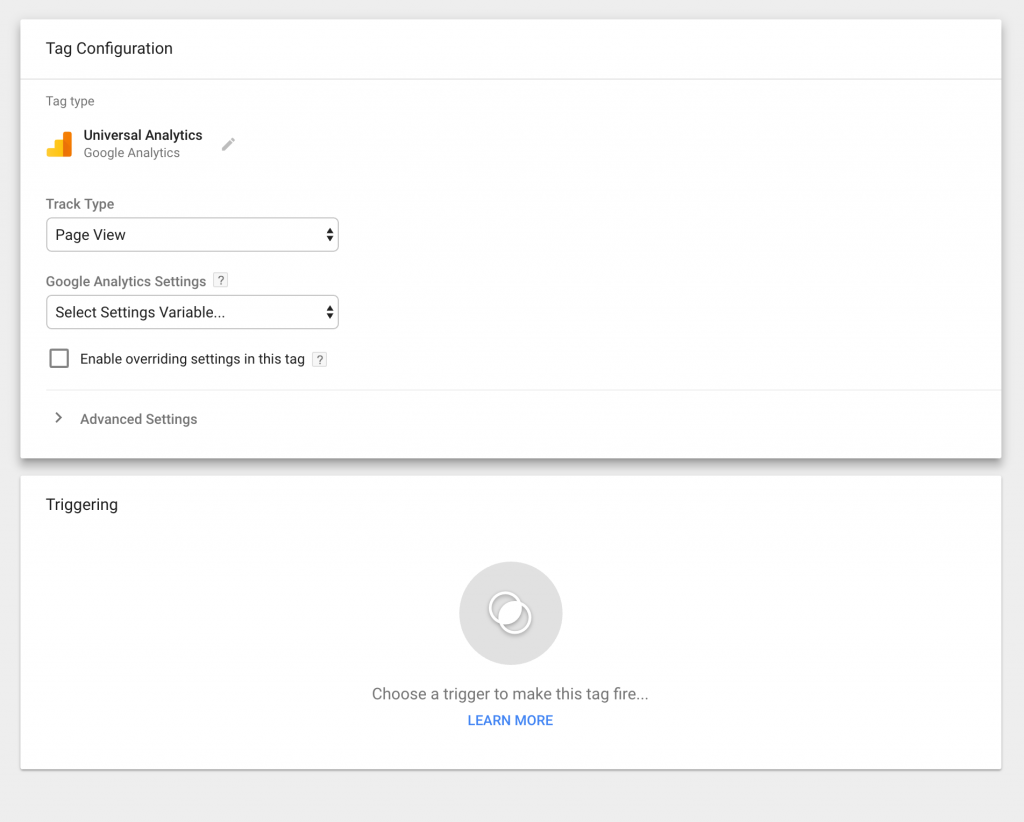Expand the Advanced Settings section label
Viewport: 1024px width, 822px height.
click(x=138, y=419)
